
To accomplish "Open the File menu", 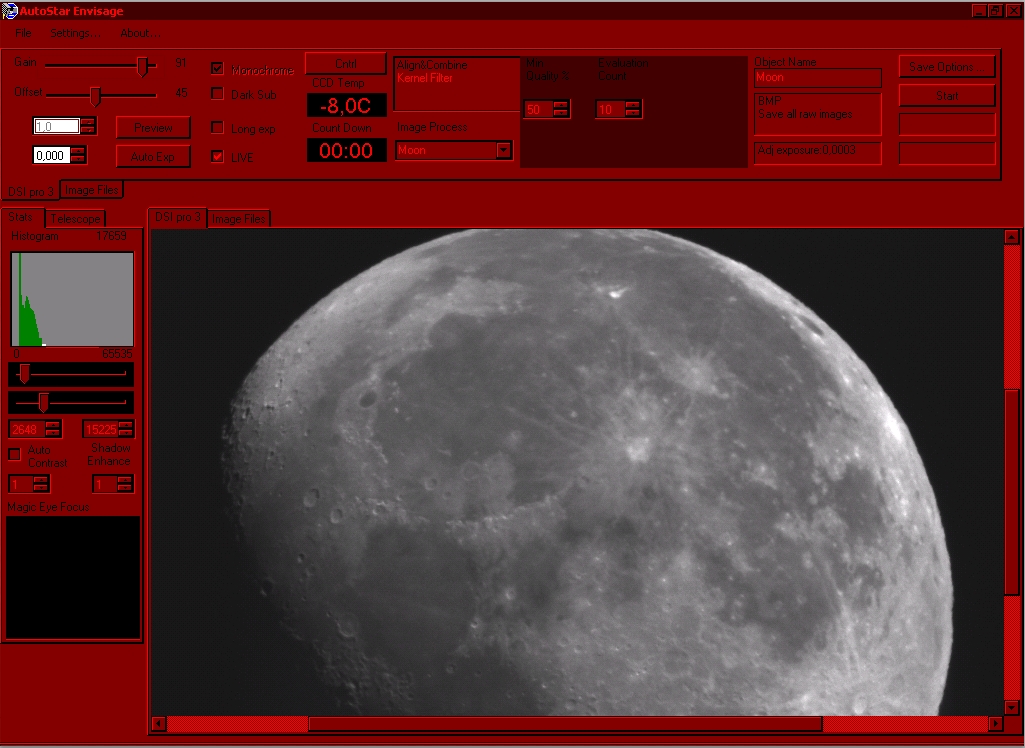I will pyautogui.click(x=23, y=33).
